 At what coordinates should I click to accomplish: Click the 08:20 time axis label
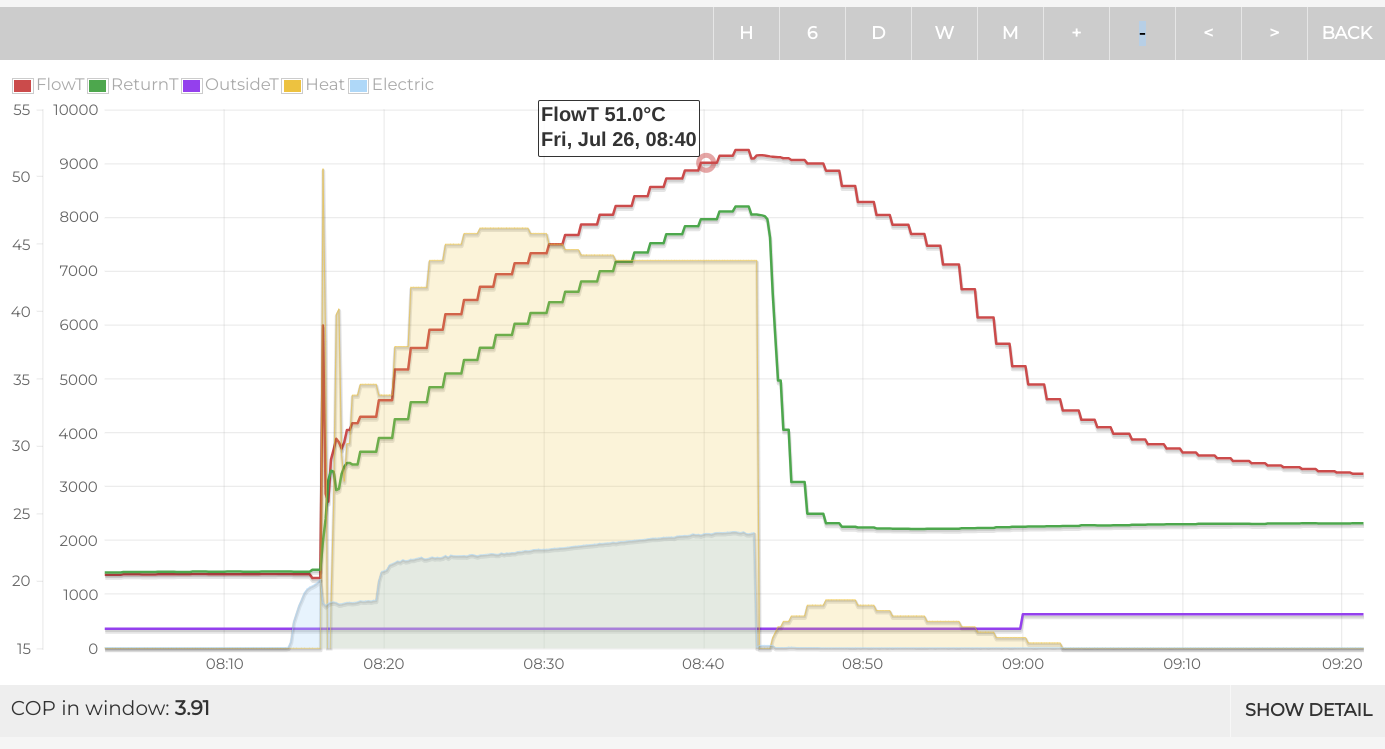(383, 664)
